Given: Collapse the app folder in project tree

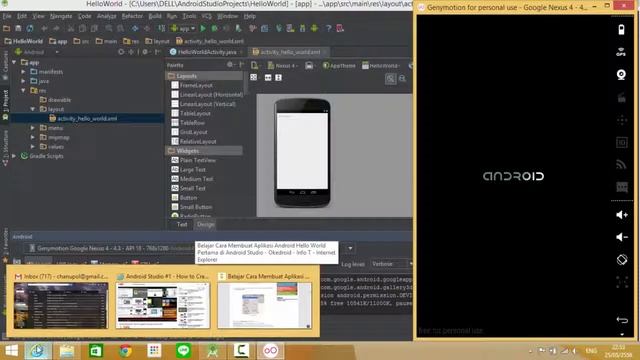Looking at the screenshot, I should coord(14,62).
